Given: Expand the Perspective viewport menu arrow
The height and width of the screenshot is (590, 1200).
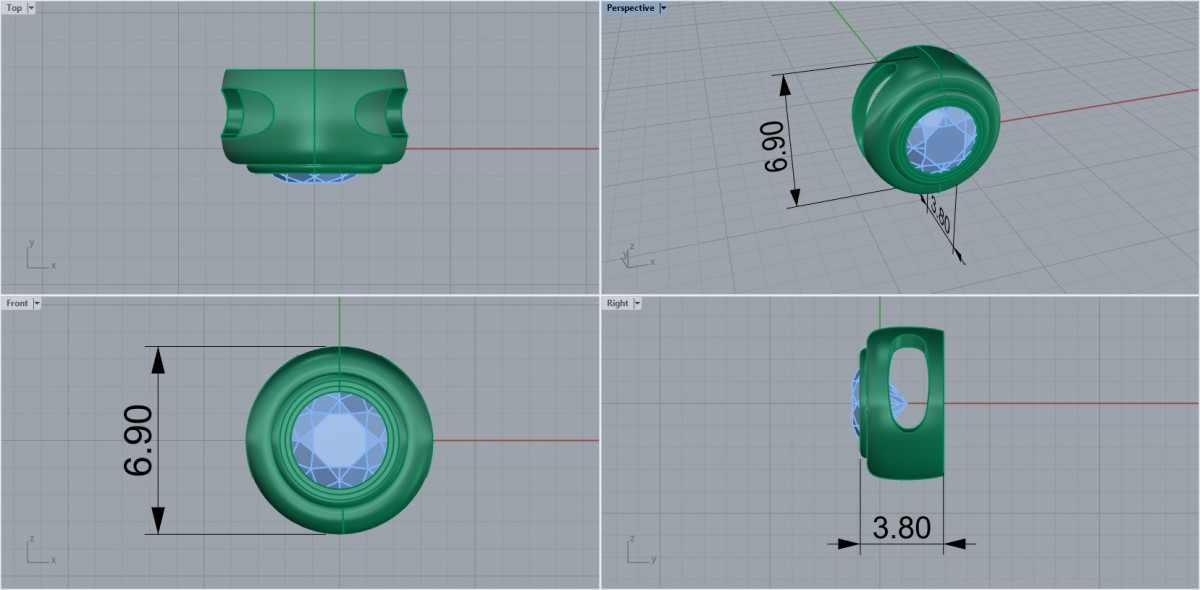Looking at the screenshot, I should click(663, 8).
